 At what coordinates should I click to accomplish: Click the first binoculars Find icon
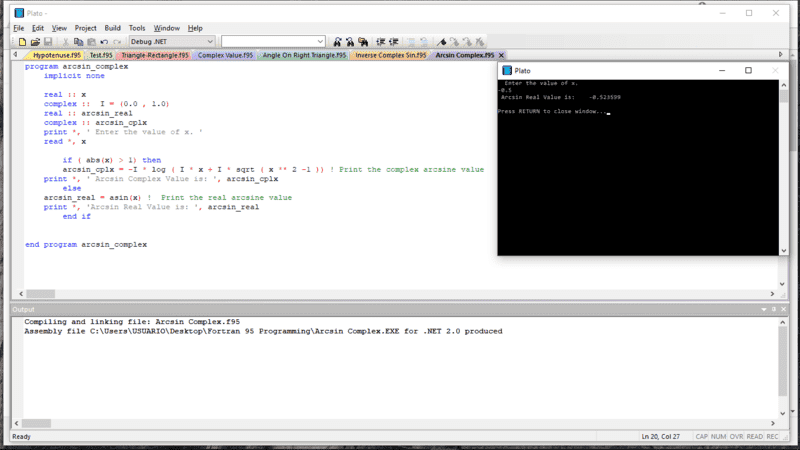pos(337,42)
